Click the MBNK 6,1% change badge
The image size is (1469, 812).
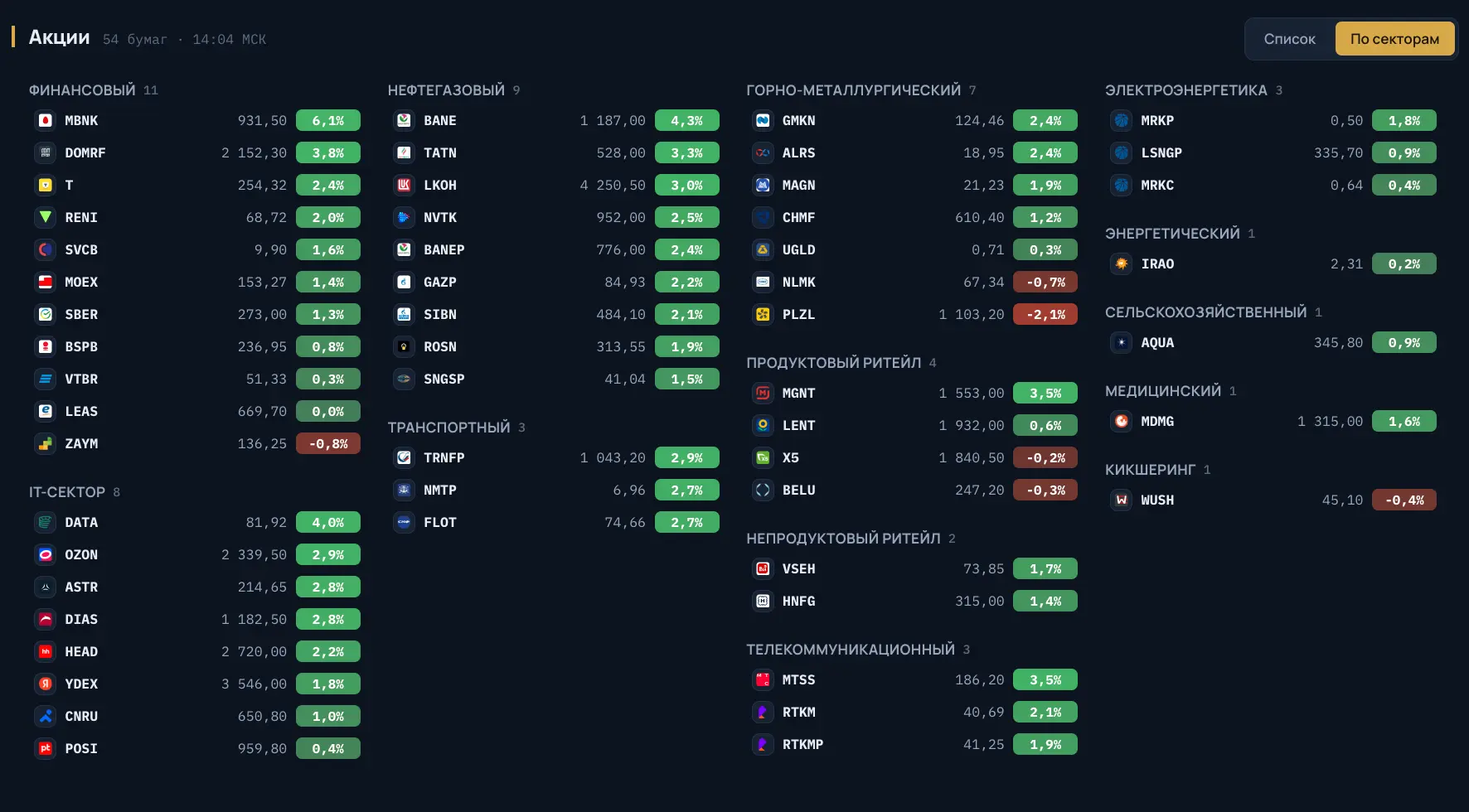pos(328,121)
